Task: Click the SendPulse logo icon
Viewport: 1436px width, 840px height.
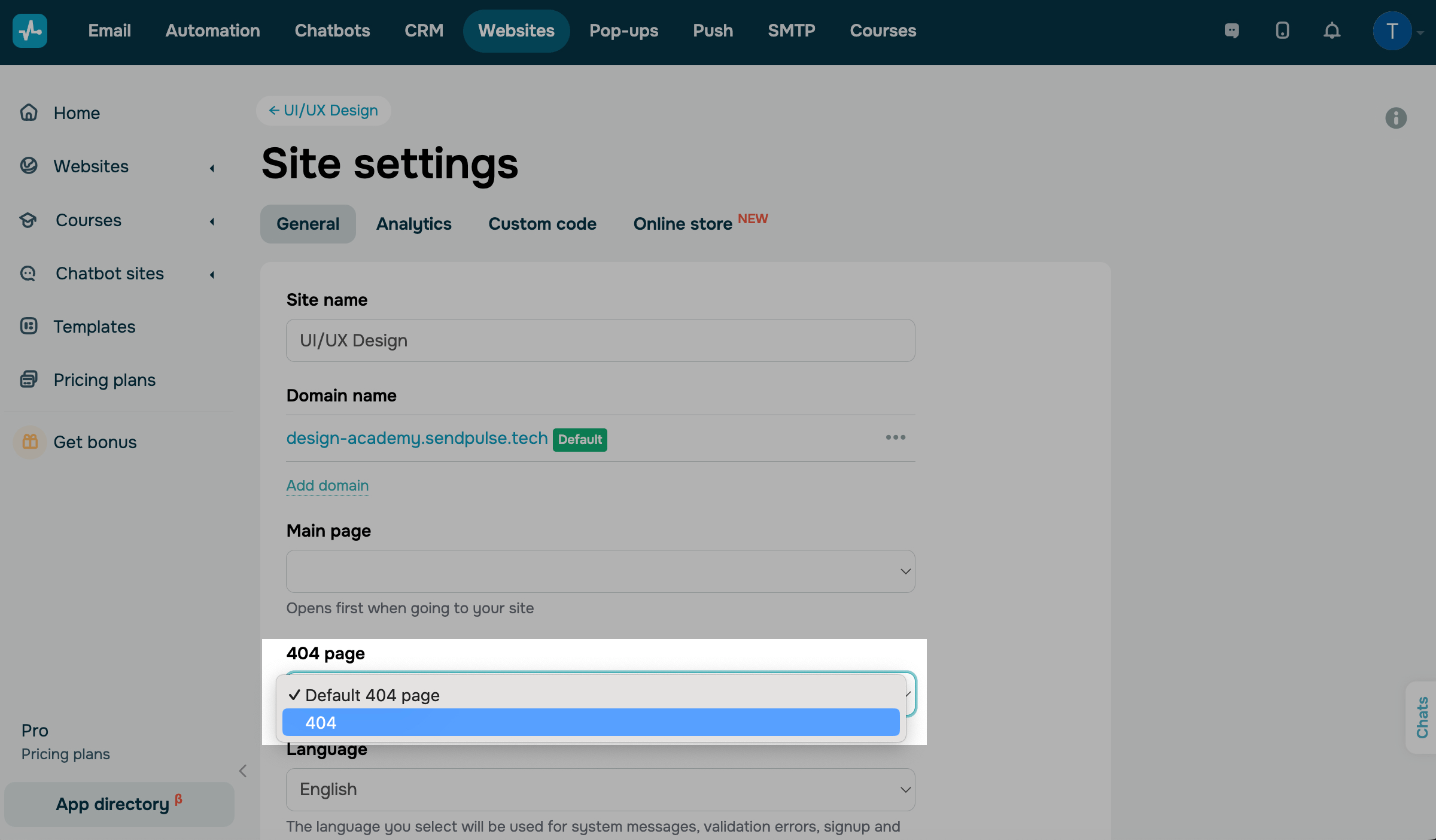Action: point(30,31)
